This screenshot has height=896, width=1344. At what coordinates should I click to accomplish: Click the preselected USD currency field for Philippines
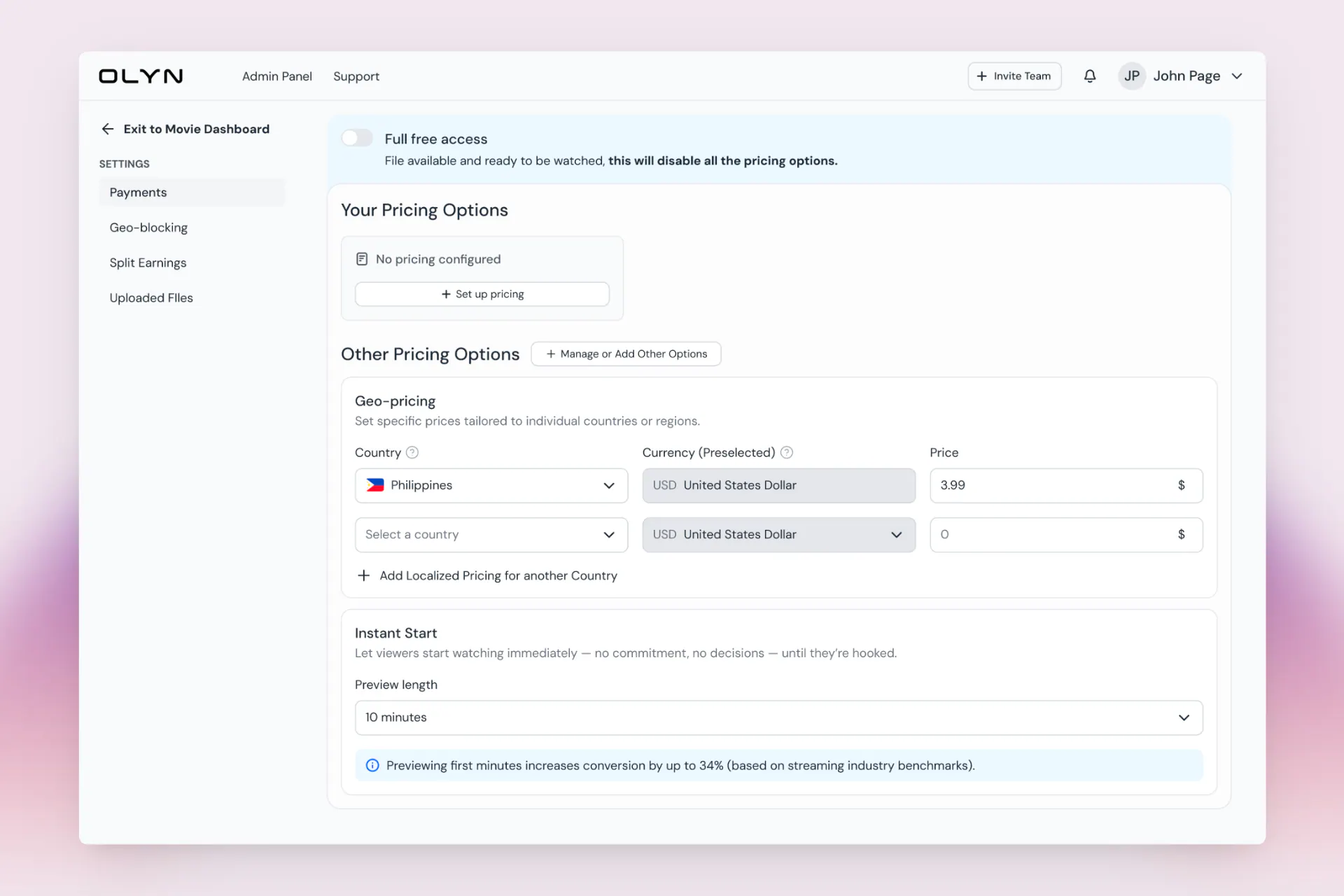(778, 485)
